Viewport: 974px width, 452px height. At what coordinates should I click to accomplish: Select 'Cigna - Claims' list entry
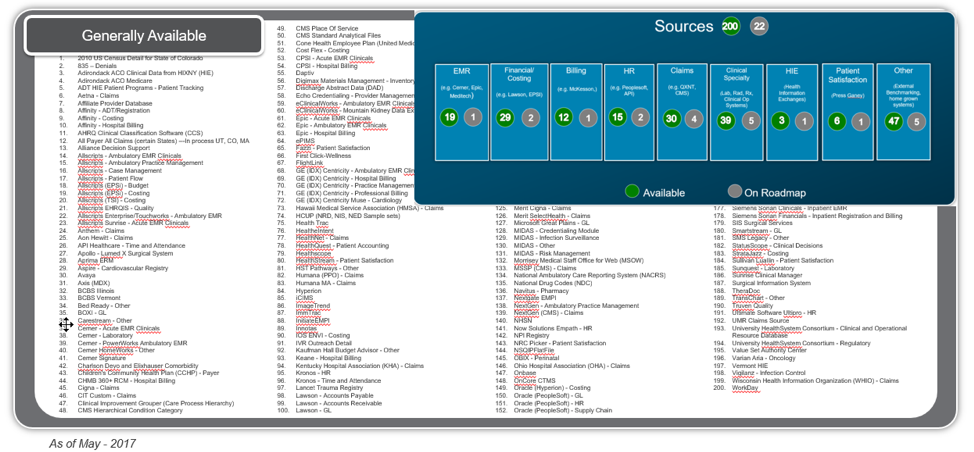tap(98, 387)
